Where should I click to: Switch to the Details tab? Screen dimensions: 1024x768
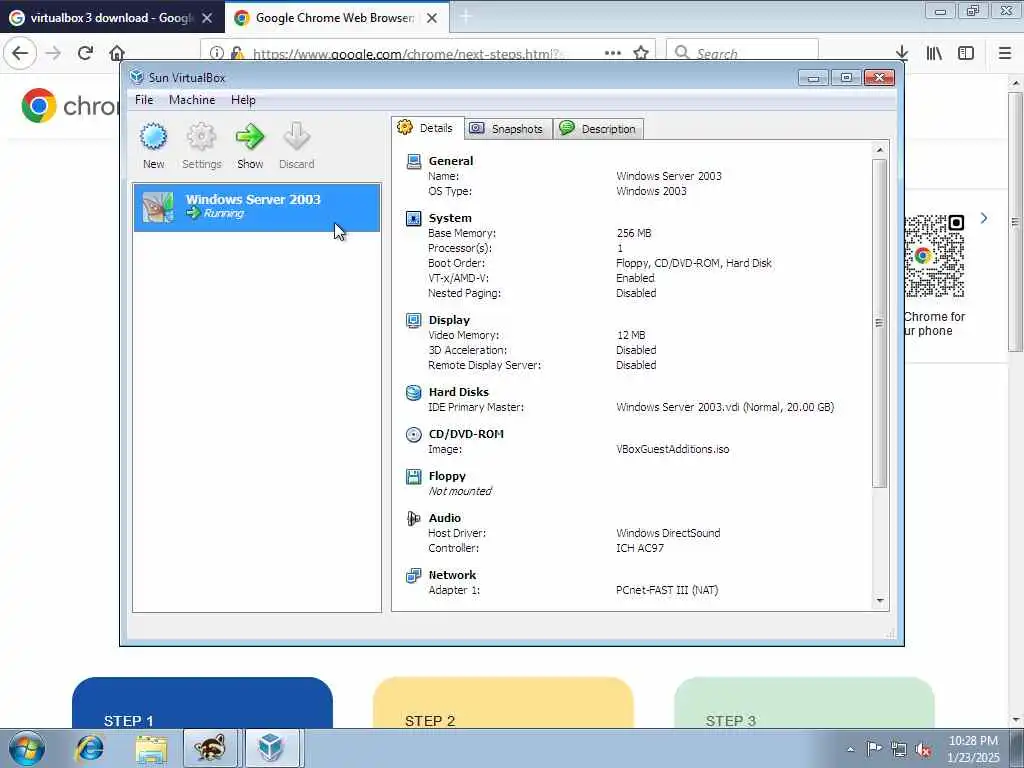coord(428,128)
